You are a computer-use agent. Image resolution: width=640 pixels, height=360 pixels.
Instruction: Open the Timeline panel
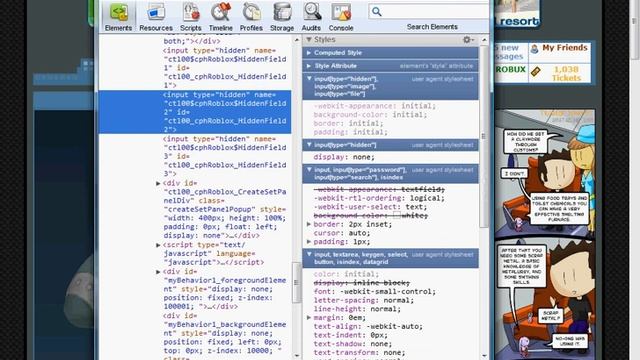click(x=220, y=17)
